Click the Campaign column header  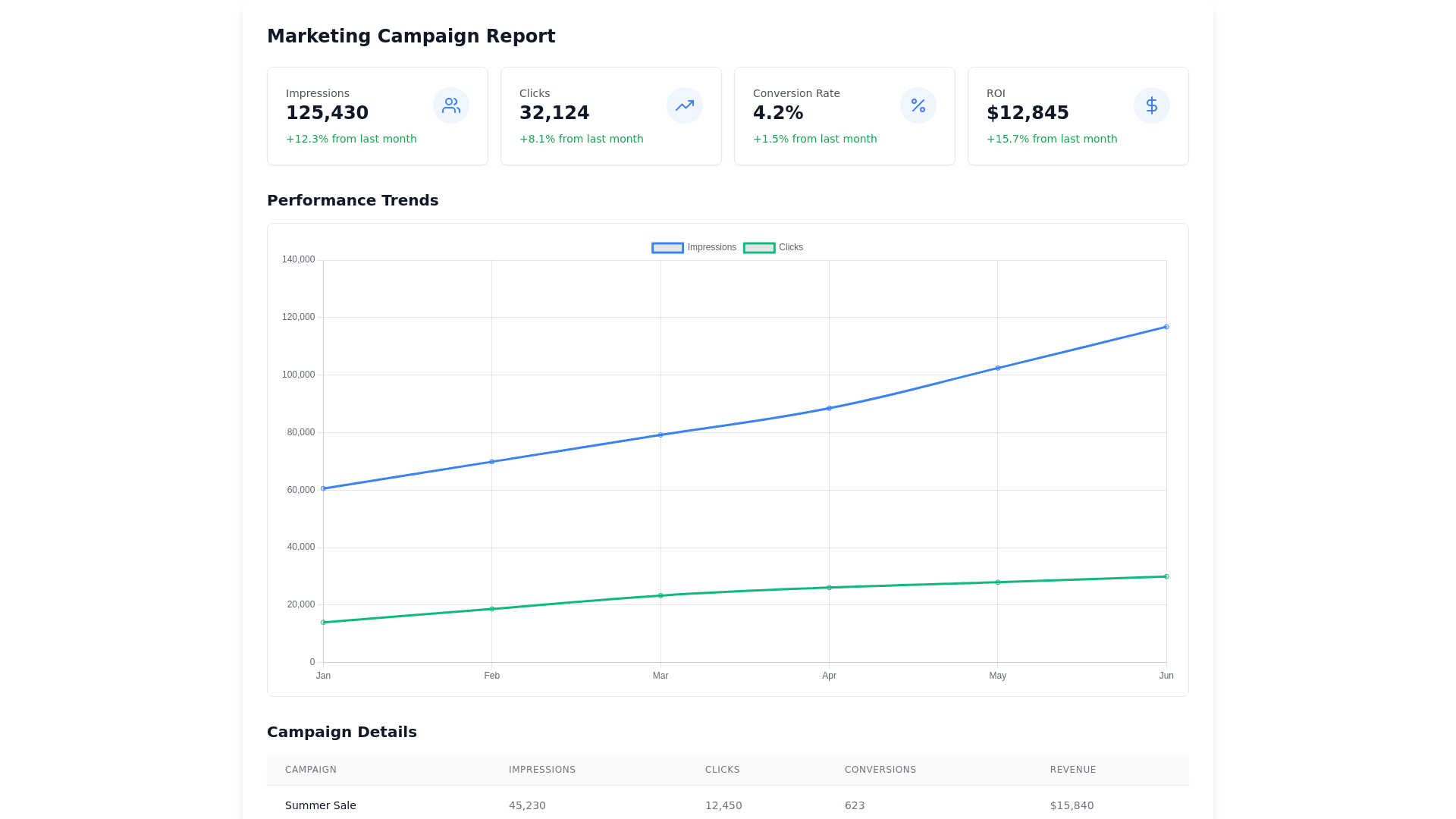pyautogui.click(x=311, y=770)
